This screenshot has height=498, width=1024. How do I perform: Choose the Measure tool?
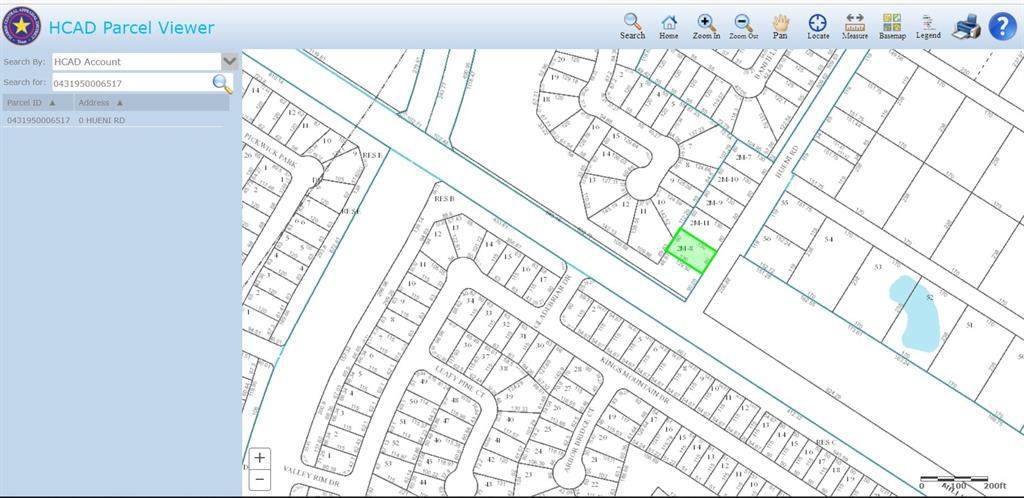(x=855, y=26)
